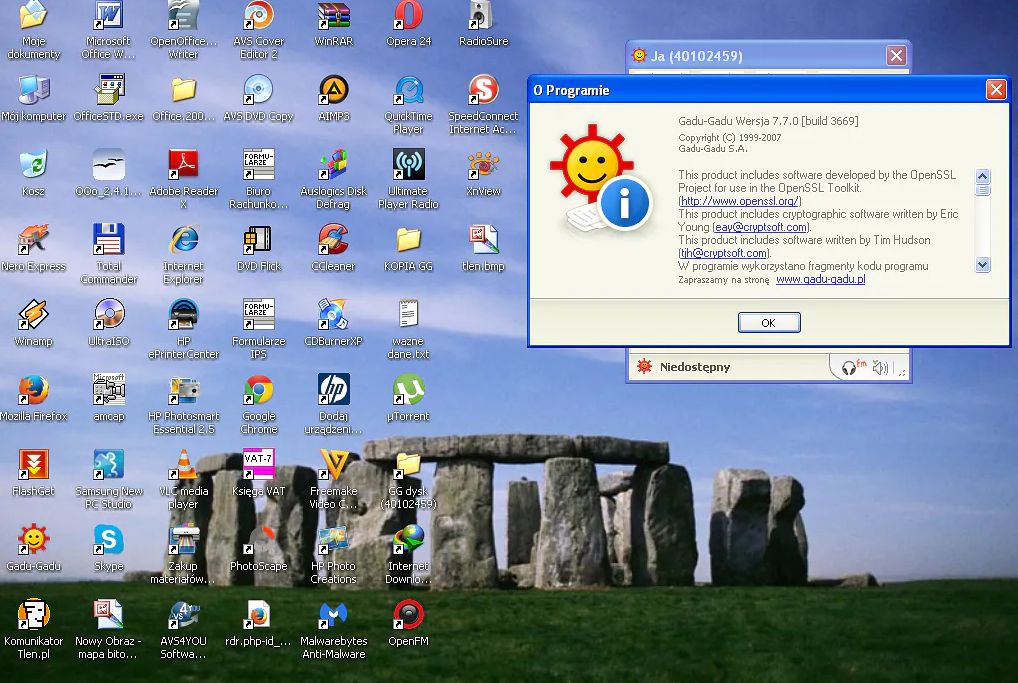1018x683 pixels.
Task: Select the Formularze IPS icon
Action: click(258, 329)
